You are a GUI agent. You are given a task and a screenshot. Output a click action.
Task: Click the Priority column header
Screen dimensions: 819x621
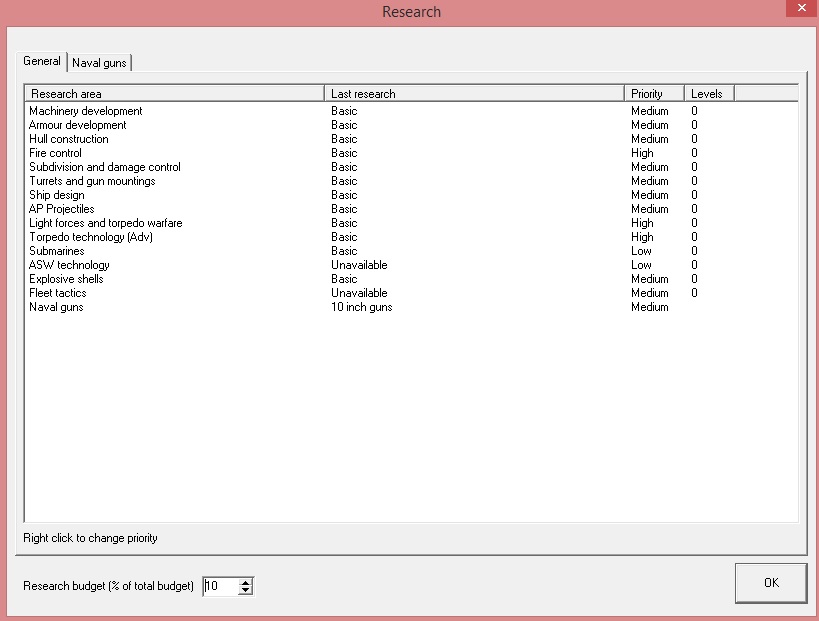tap(654, 94)
